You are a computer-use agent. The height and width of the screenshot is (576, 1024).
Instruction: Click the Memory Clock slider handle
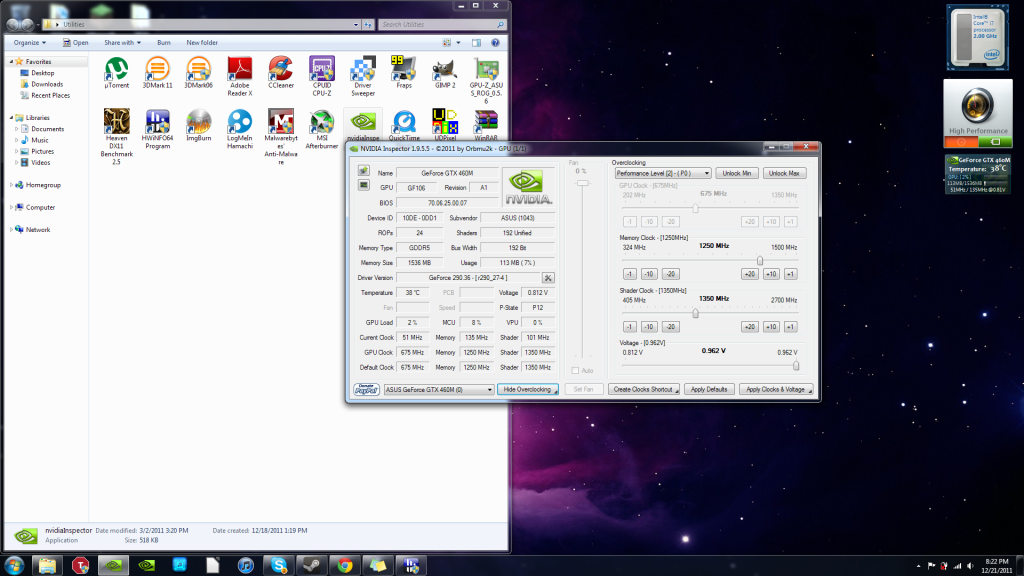[x=760, y=261]
